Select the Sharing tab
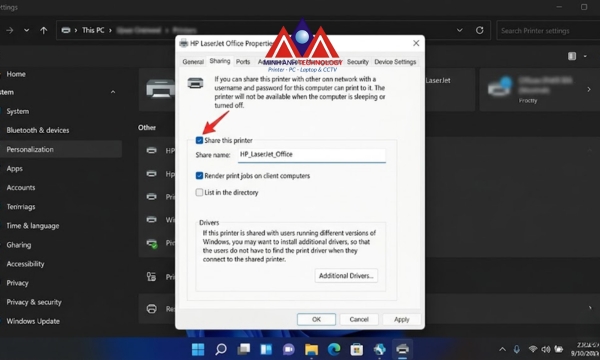This screenshot has width=600, height=360. [220, 61]
